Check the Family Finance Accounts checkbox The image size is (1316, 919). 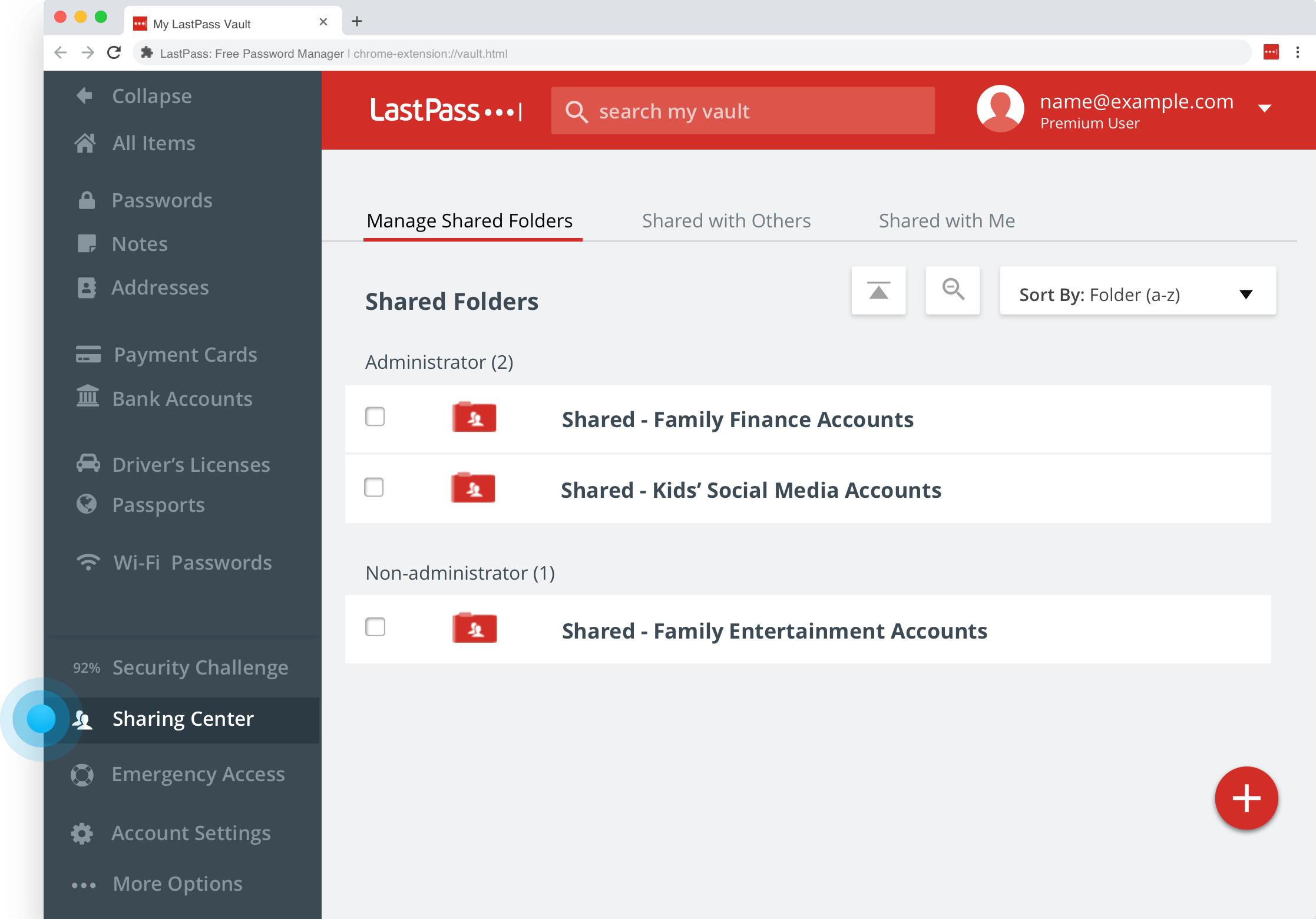pos(375,416)
